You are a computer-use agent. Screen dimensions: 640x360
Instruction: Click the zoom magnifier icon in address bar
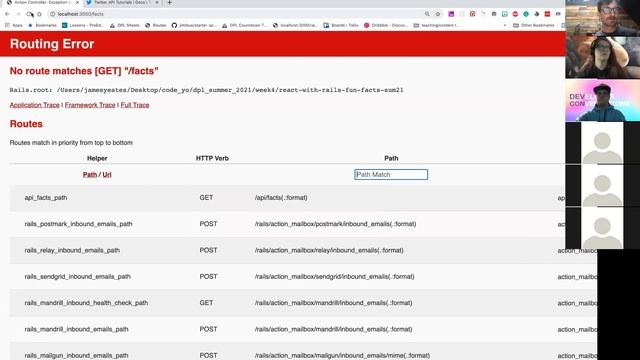(x=427, y=14)
